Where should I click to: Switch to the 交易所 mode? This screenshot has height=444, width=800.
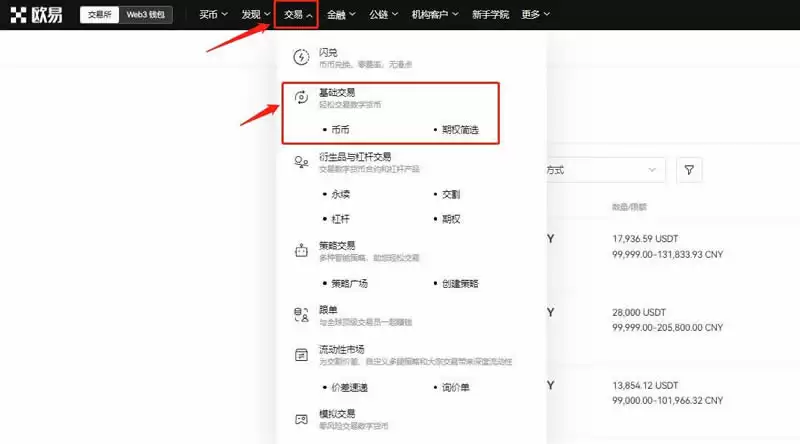point(99,15)
